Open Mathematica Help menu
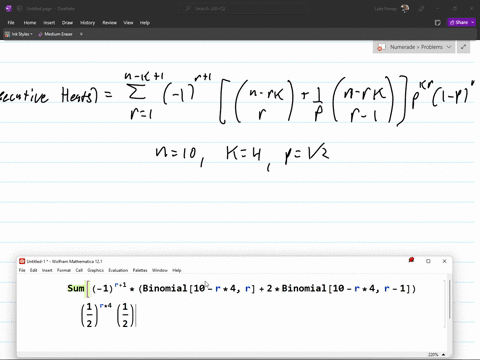Screen dimensions: 480x360 pos(177,270)
